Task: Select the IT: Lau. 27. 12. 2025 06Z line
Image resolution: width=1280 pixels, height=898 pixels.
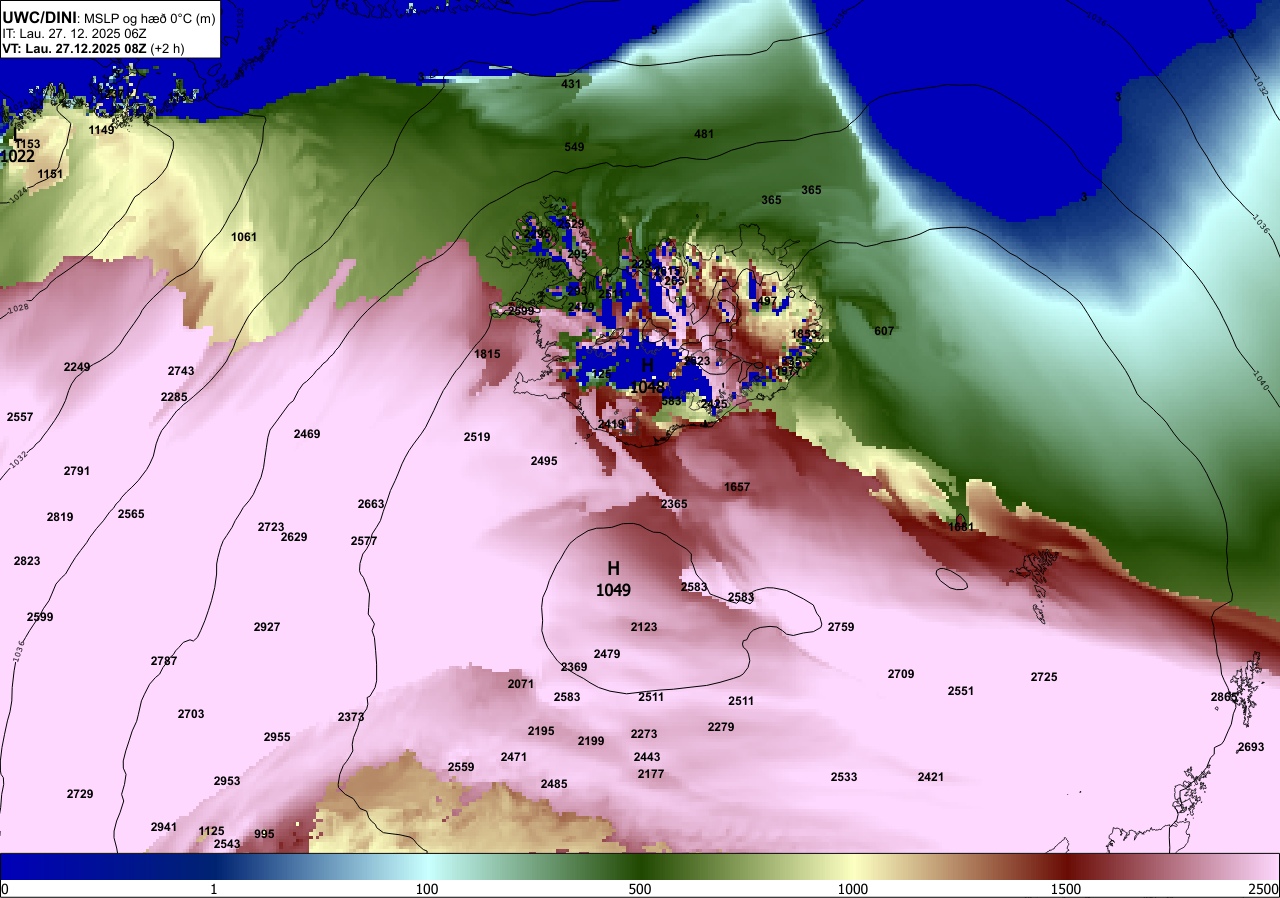Action: (74, 33)
